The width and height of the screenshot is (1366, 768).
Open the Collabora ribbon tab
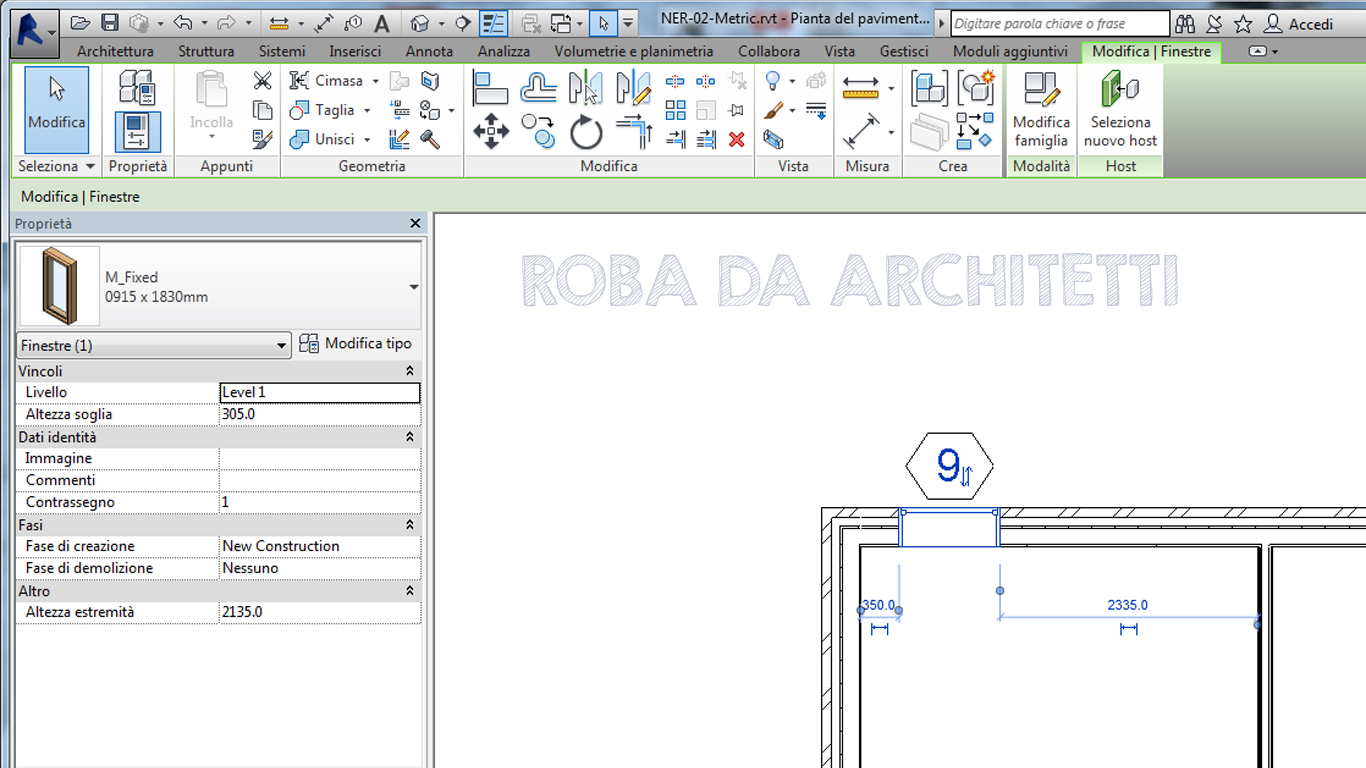pyautogui.click(x=769, y=51)
